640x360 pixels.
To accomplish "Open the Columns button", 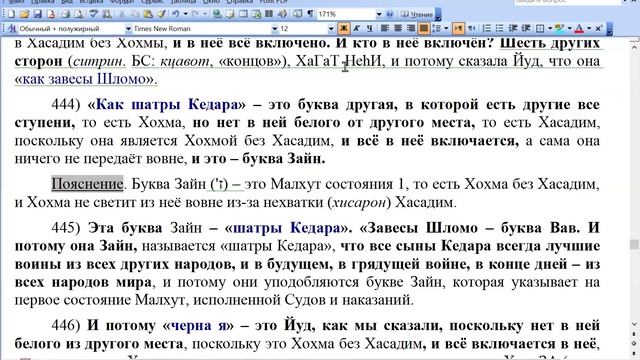I will click(x=269, y=14).
